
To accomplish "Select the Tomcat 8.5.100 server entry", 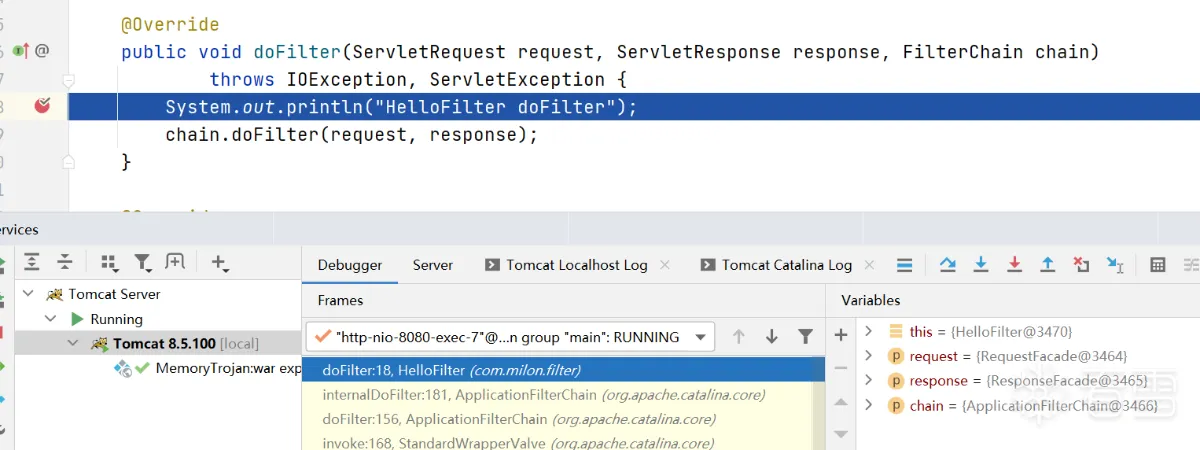I will [164, 344].
